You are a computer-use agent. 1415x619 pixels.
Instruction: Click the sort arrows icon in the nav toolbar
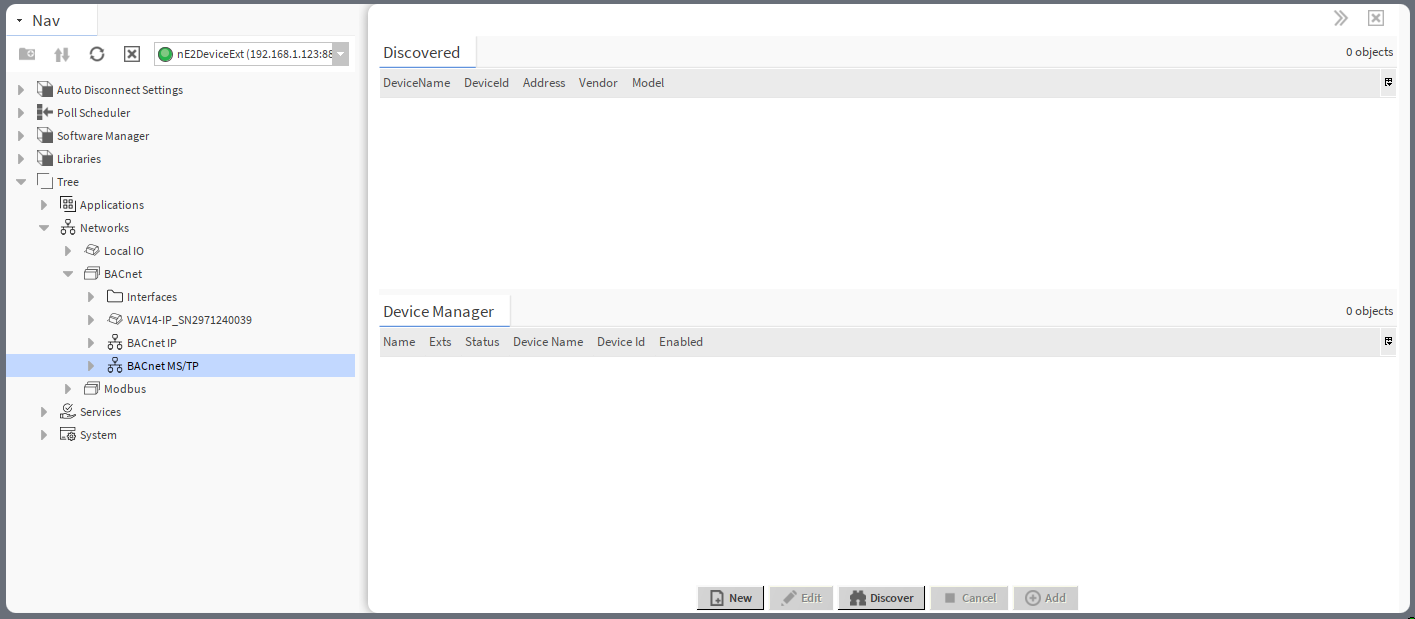point(61,53)
